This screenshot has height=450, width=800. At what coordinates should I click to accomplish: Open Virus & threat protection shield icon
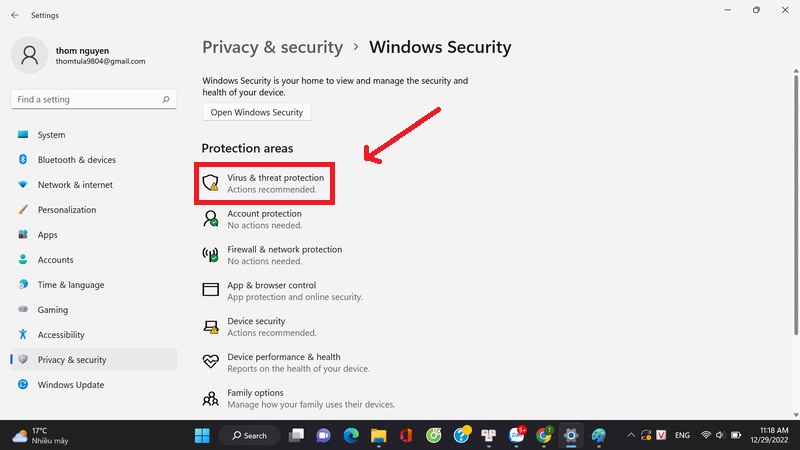pos(210,183)
